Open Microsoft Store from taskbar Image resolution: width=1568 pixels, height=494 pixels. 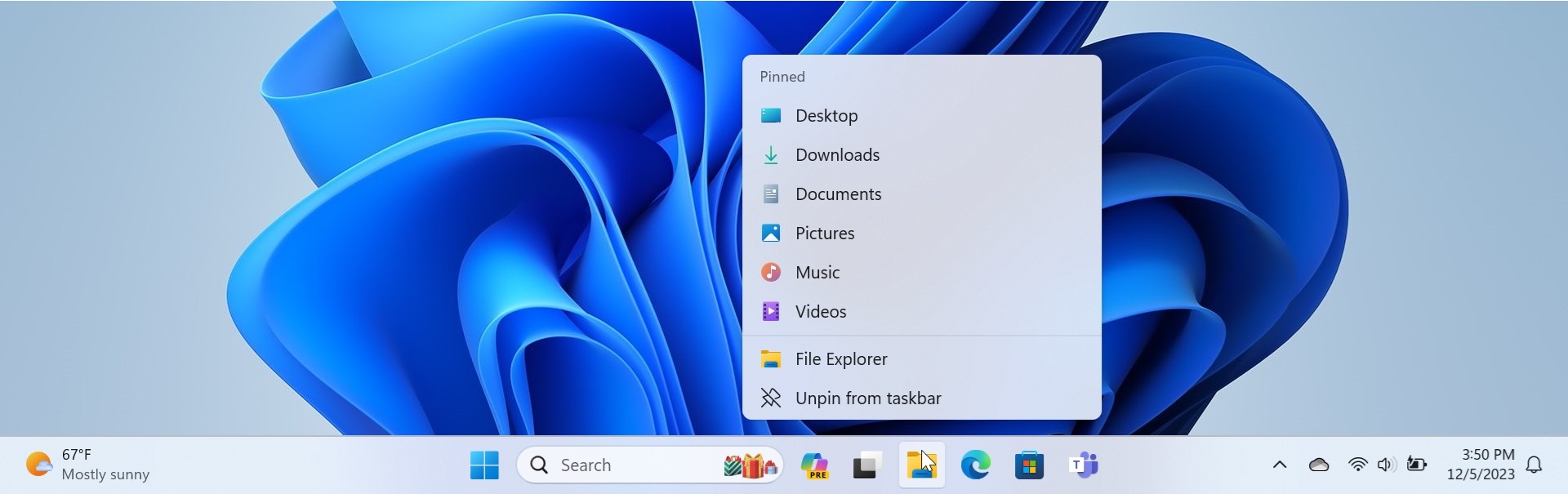coord(1029,465)
